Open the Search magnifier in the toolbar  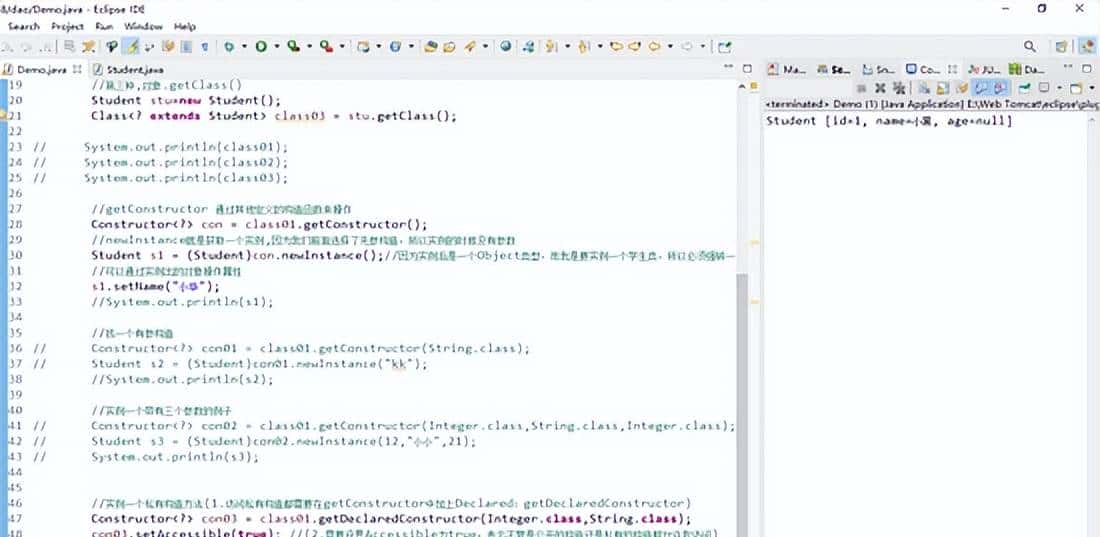(x=1030, y=46)
